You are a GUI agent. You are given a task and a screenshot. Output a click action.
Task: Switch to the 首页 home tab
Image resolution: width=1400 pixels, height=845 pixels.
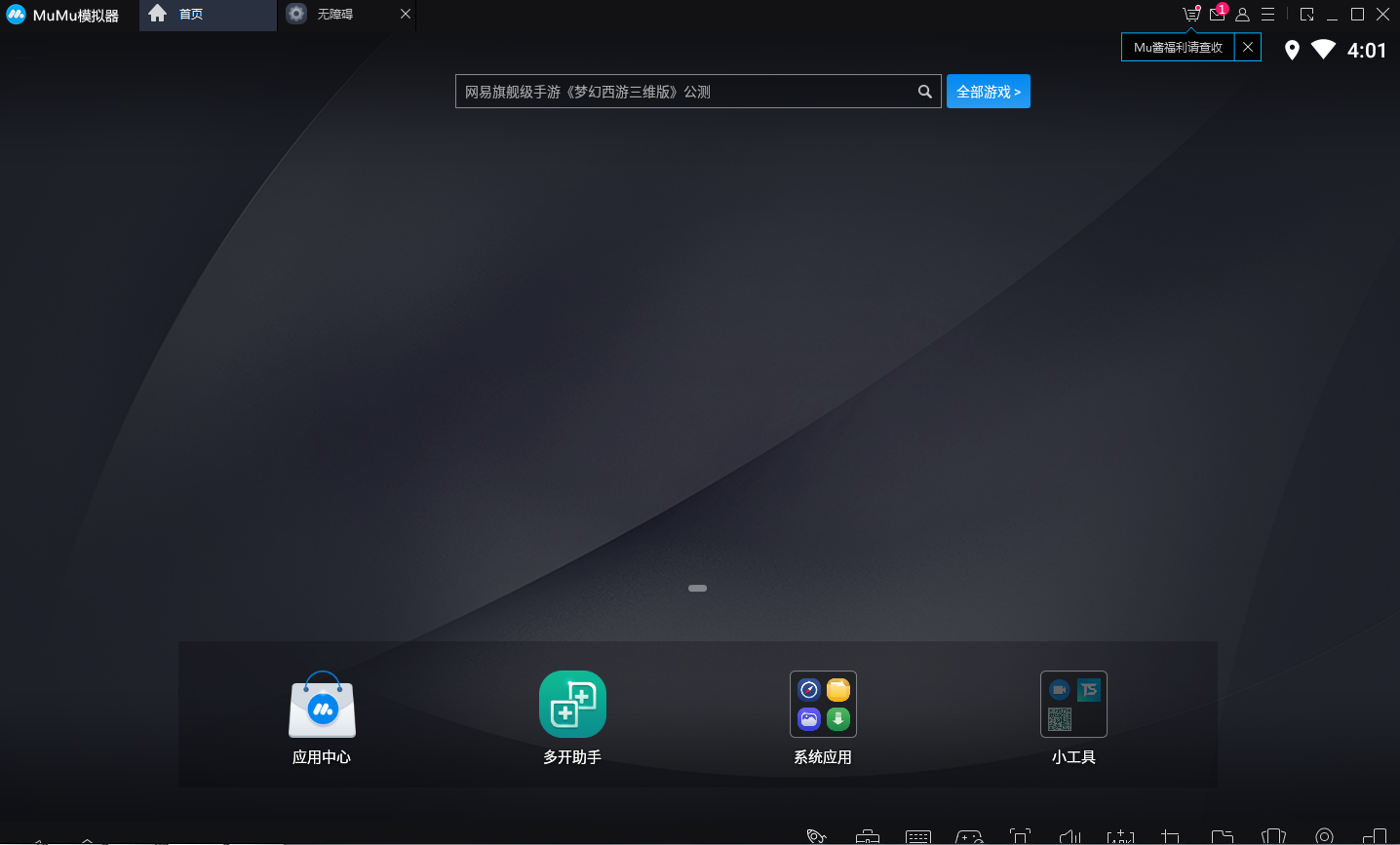pos(208,15)
